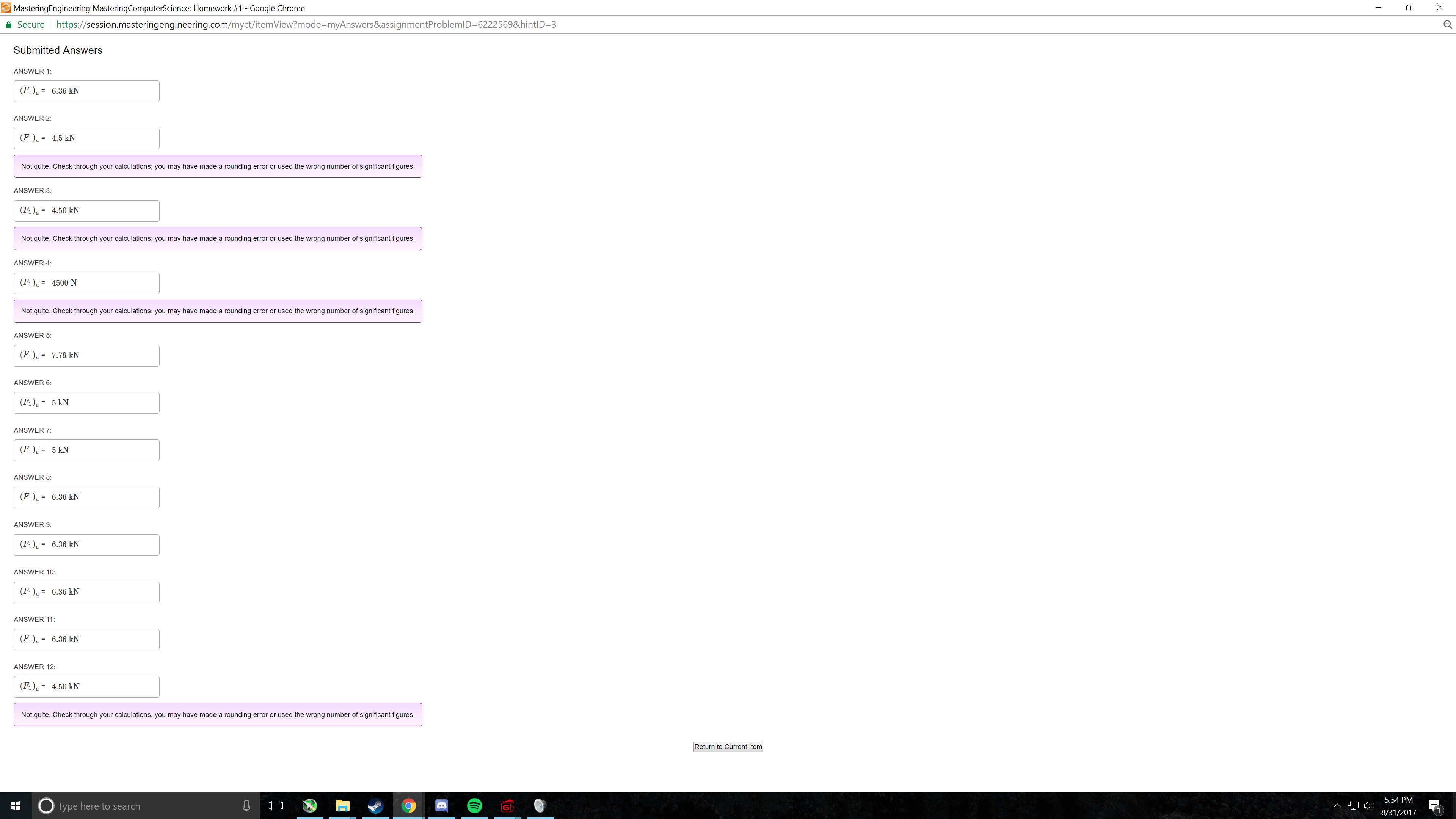This screenshot has height=819, width=1456.
Task: Click the Answer 1 box showing 6.36 kN
Action: tap(86, 91)
